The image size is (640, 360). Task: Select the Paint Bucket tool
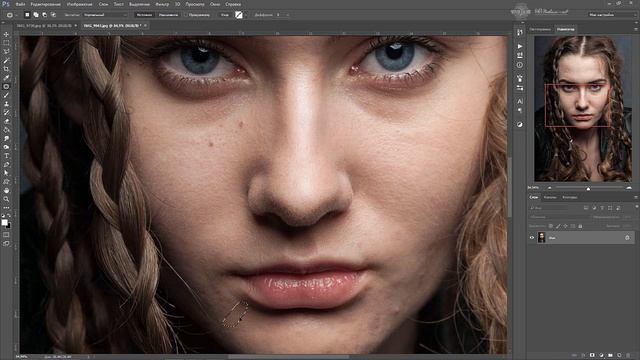tap(6, 130)
